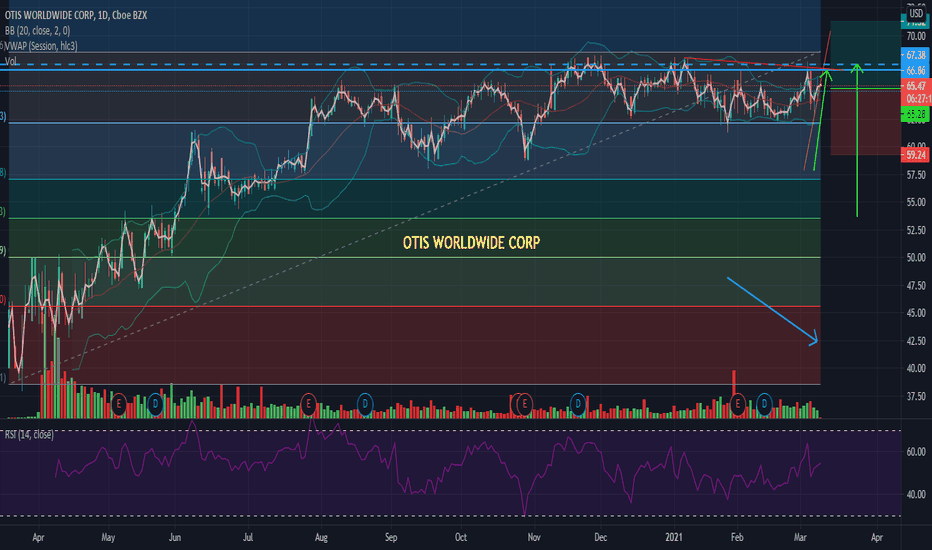Click the 06:27 bar countdown label
The image size is (932, 550).
[x=918, y=99]
